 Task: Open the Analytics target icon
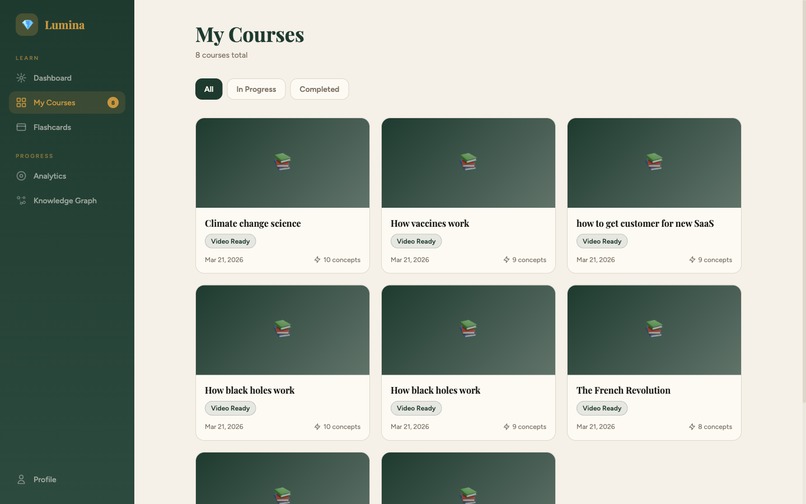click(21, 176)
